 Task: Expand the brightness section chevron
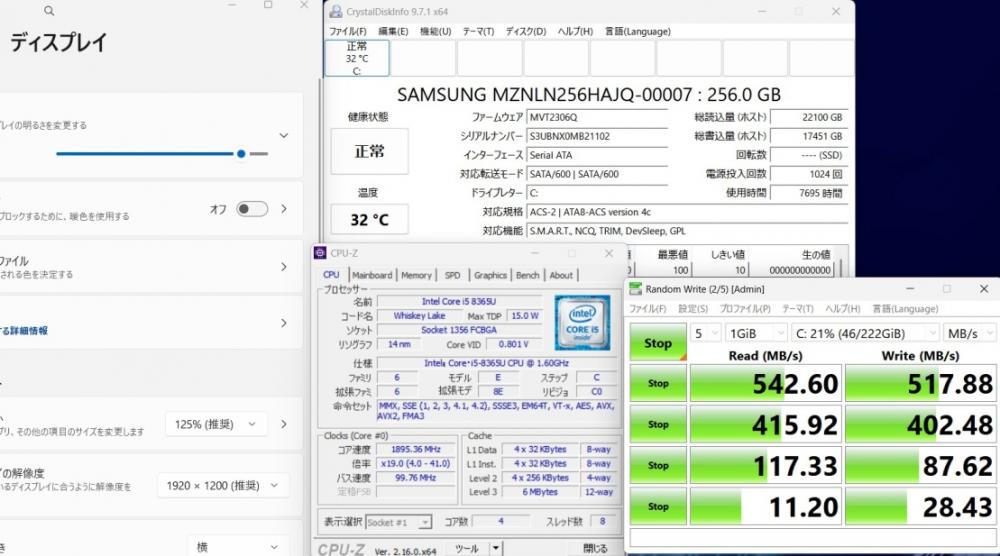point(284,135)
